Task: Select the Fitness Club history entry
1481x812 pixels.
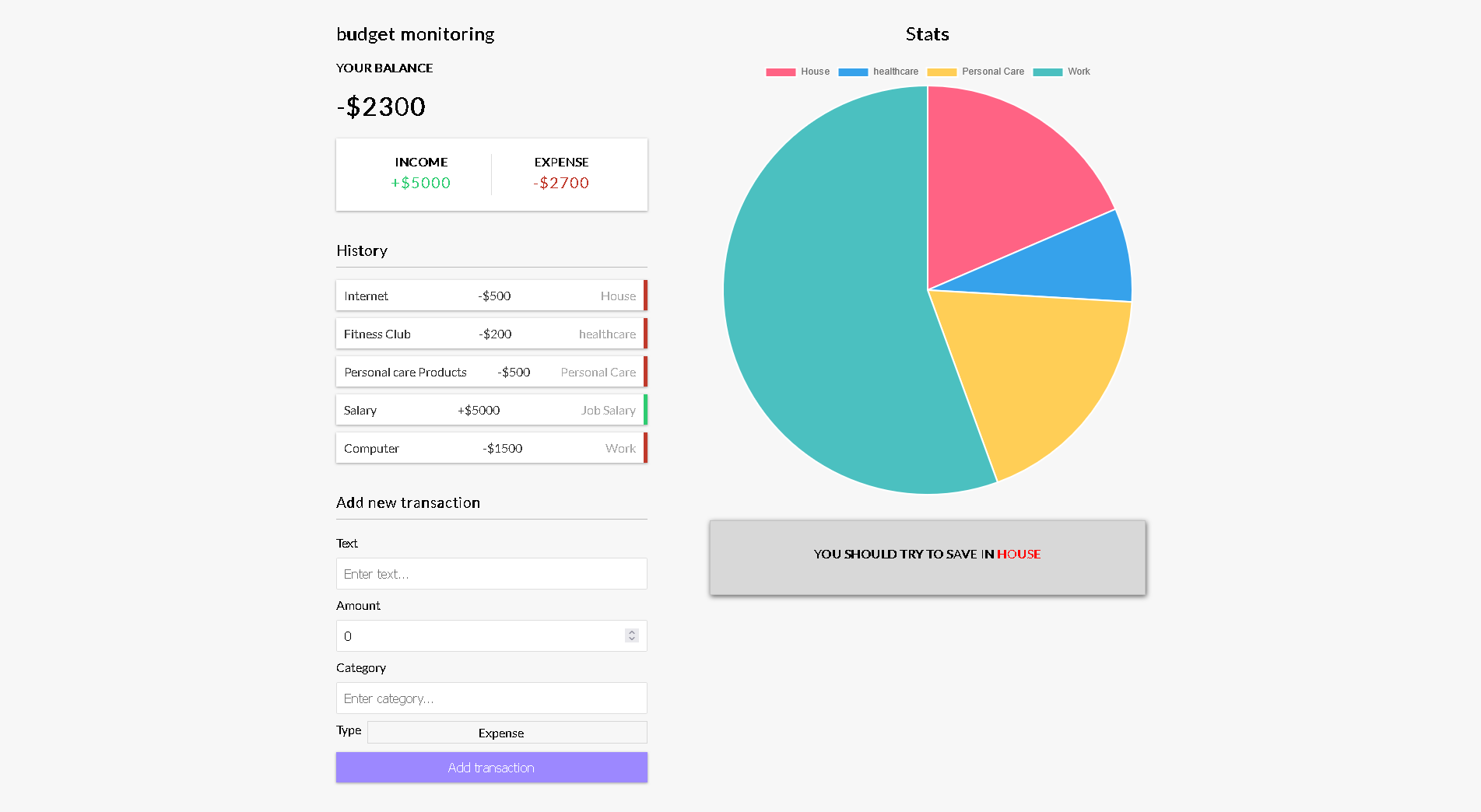Action: 491,334
